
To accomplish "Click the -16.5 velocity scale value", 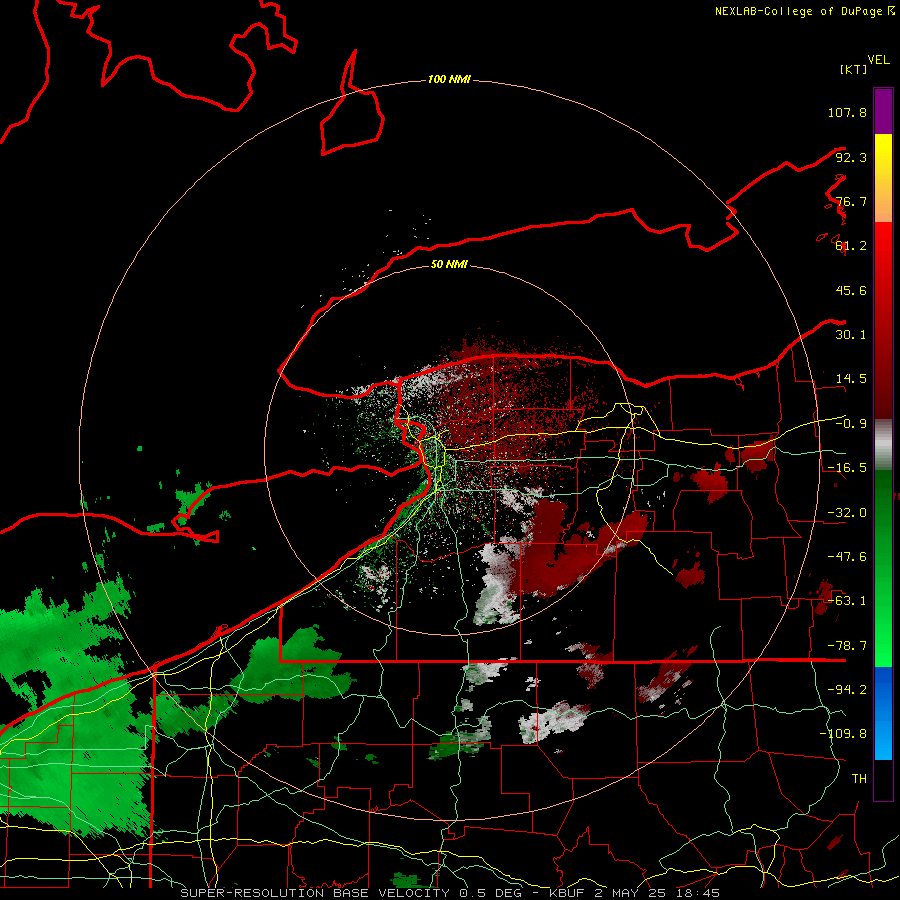I will point(847,468).
